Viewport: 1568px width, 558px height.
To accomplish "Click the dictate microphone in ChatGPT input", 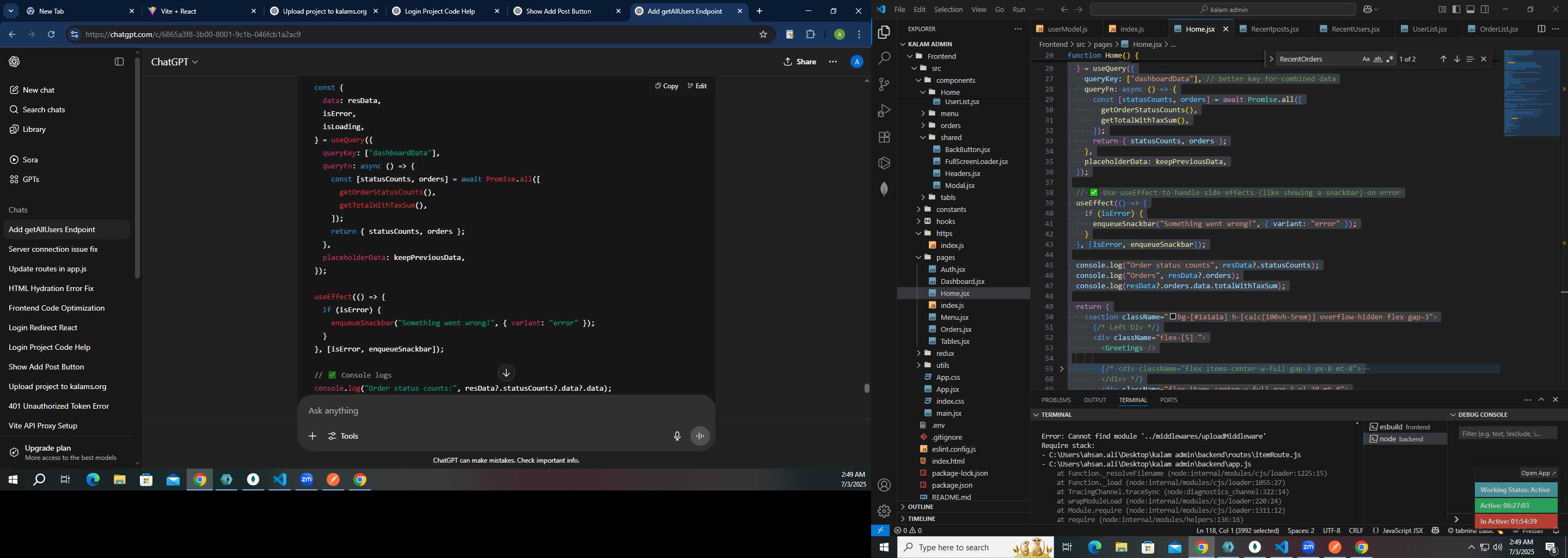I will pyautogui.click(x=677, y=436).
